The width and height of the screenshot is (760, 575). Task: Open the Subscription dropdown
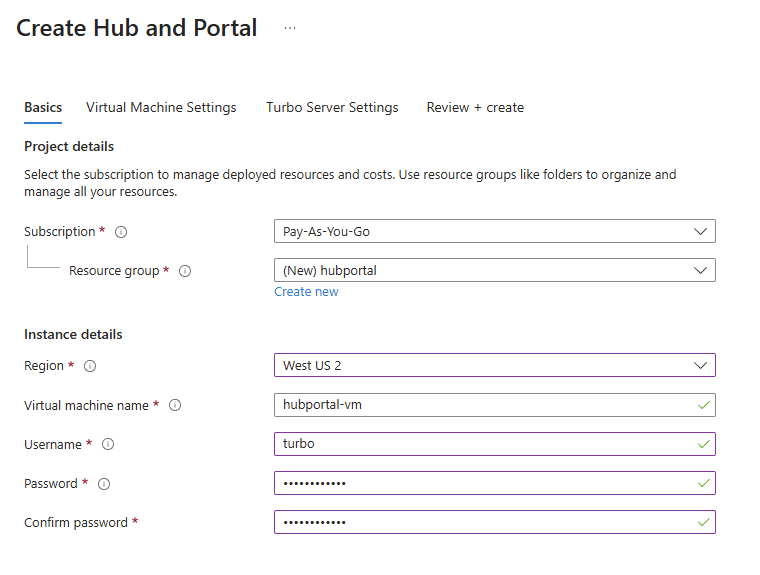pos(494,232)
